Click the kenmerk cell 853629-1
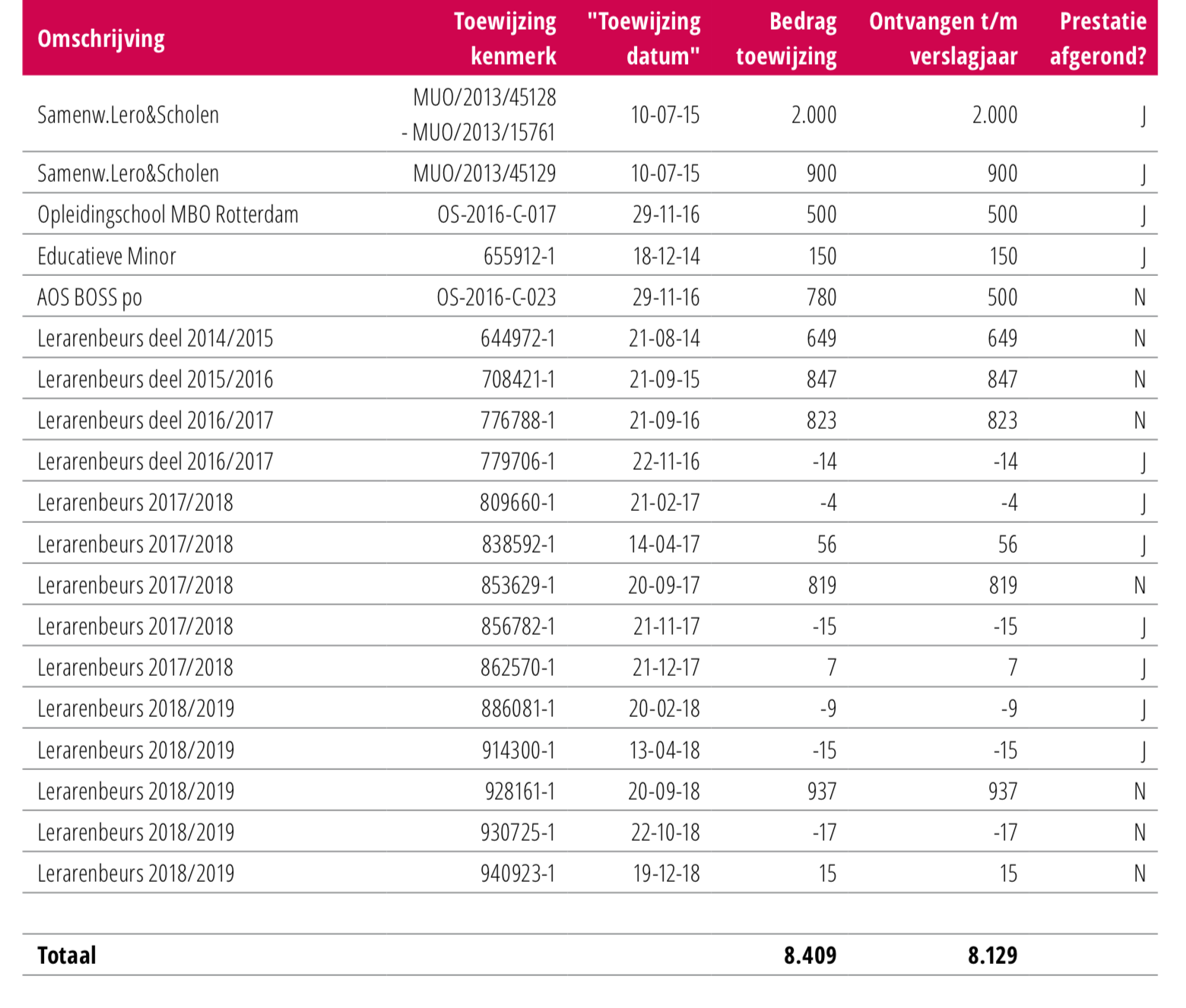The width and height of the screenshot is (1186, 1008). (x=518, y=585)
